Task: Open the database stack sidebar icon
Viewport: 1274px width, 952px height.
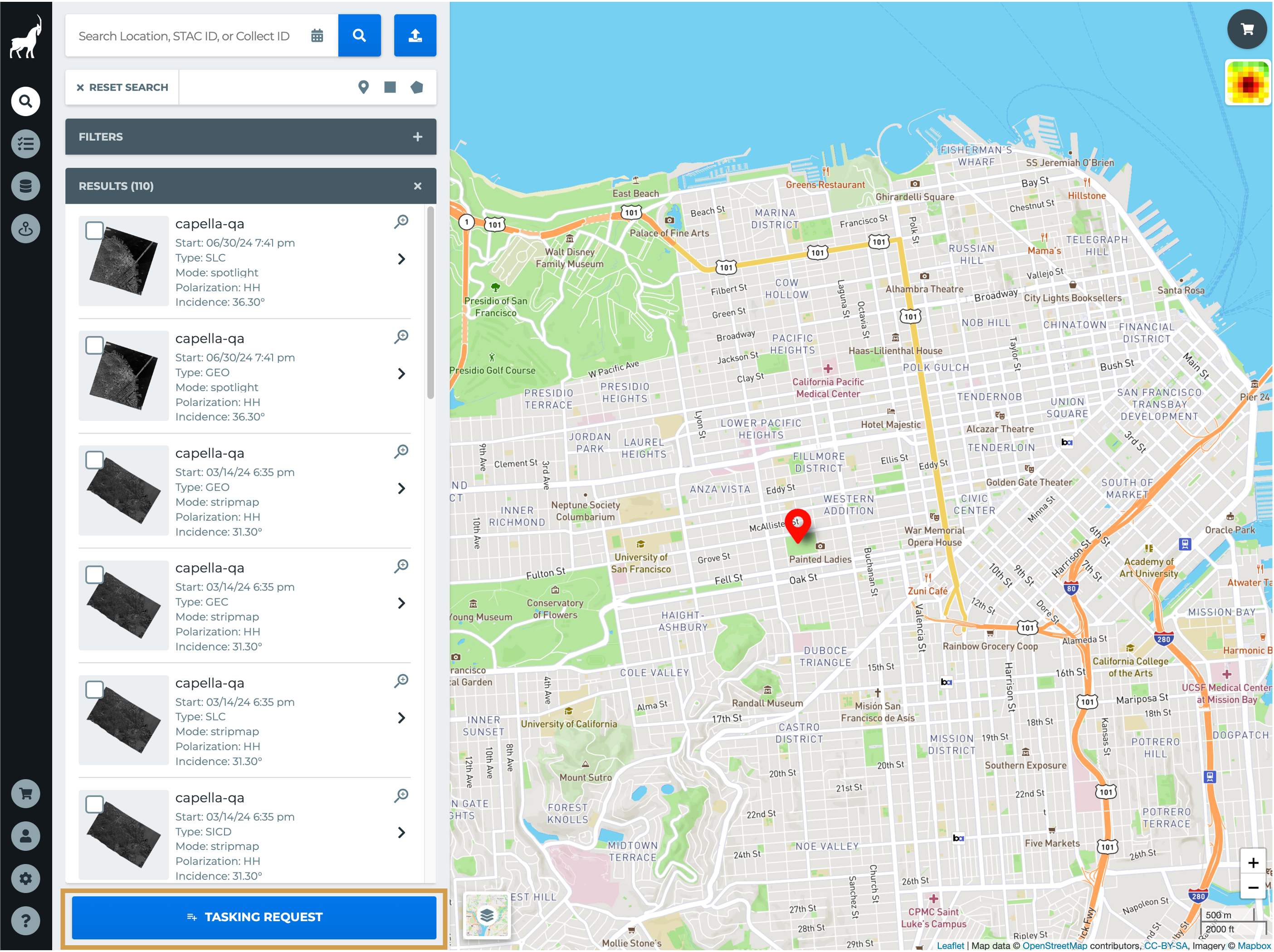Action: 26,186
